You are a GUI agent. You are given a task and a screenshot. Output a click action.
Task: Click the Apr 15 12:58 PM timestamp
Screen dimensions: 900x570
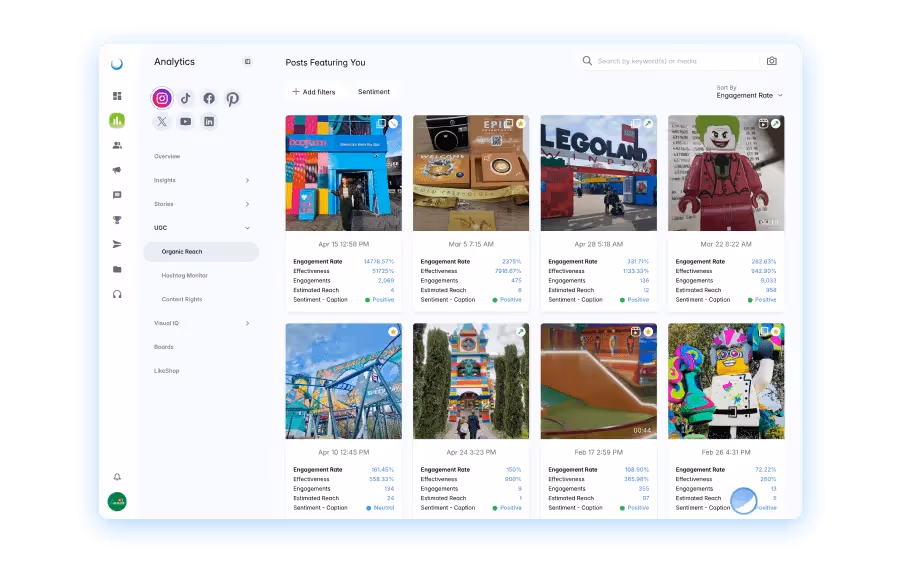344,244
